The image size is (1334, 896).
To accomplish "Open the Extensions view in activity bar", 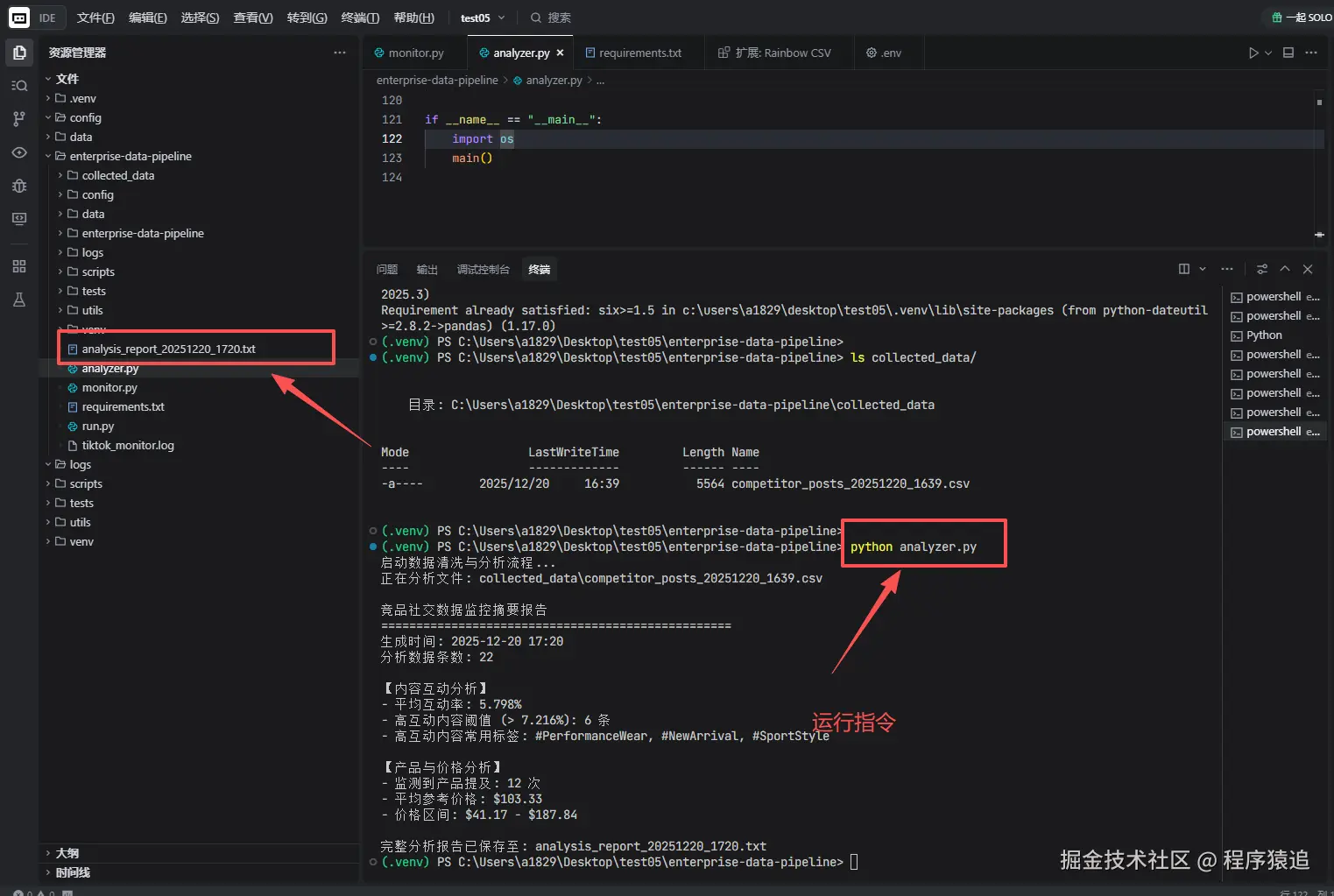I will [x=19, y=266].
